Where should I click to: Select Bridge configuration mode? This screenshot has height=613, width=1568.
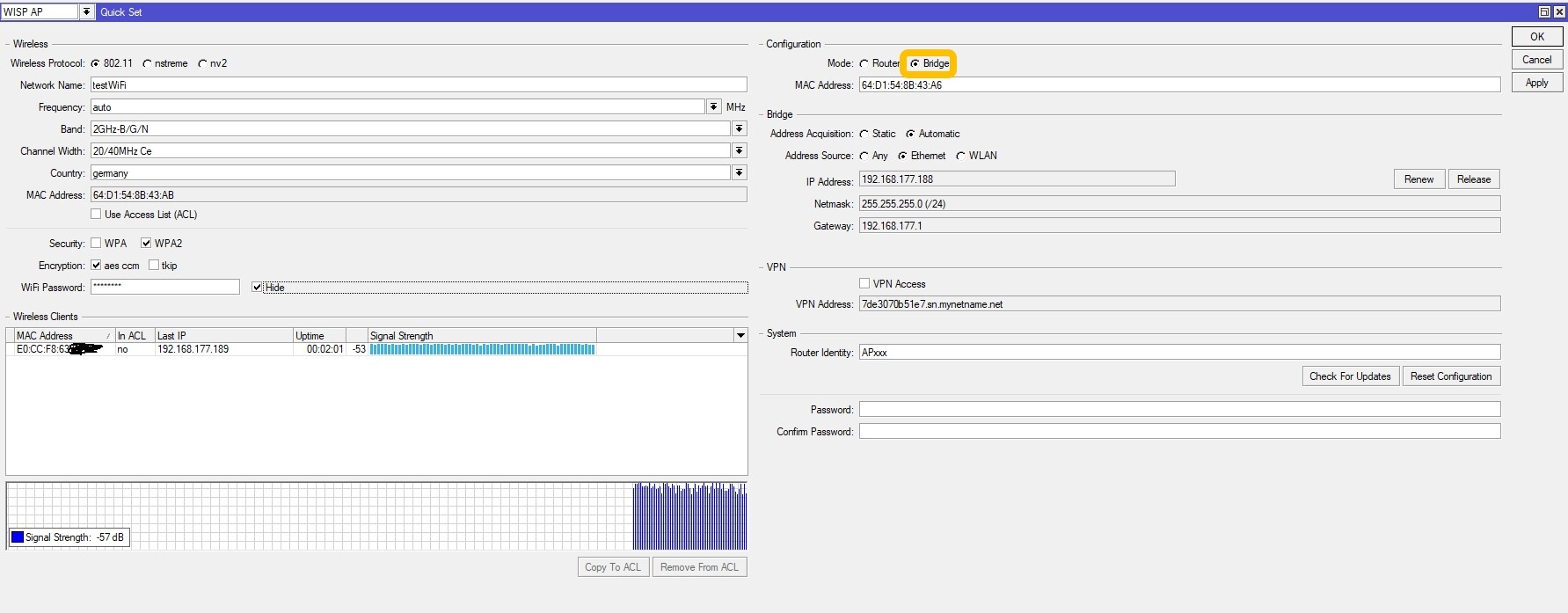[915, 63]
